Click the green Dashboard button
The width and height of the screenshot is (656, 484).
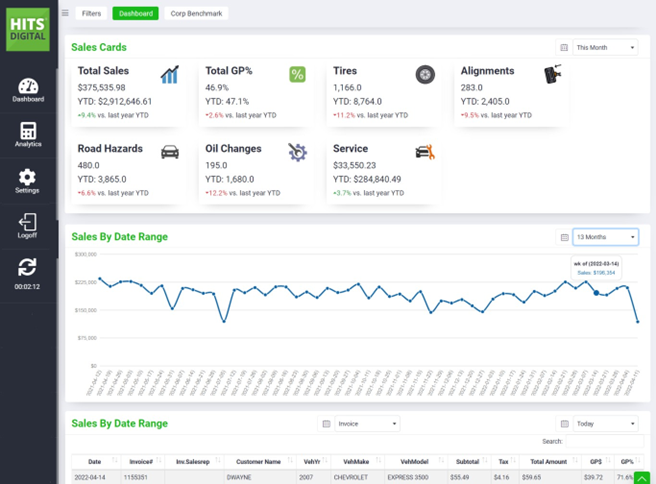pyautogui.click(x=135, y=14)
